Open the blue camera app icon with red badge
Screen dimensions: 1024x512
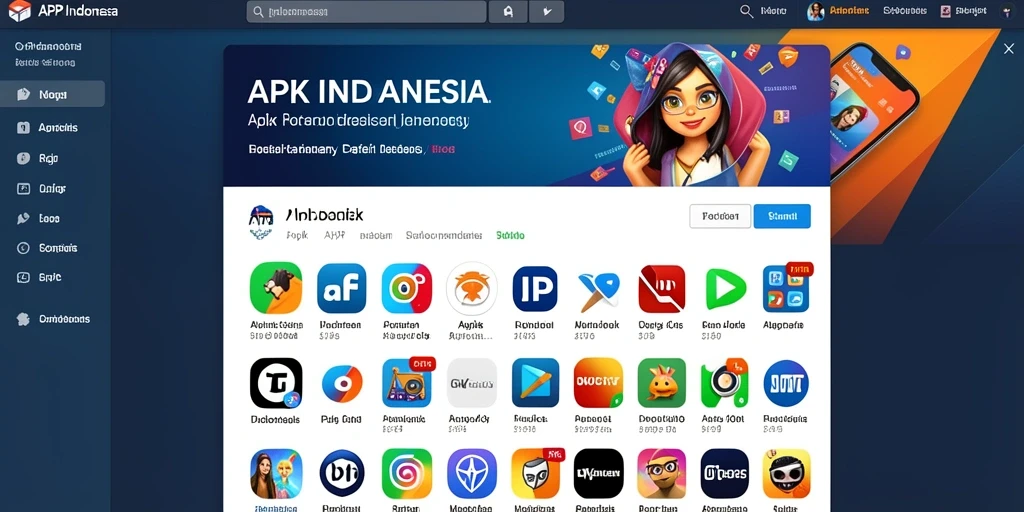tap(406, 383)
